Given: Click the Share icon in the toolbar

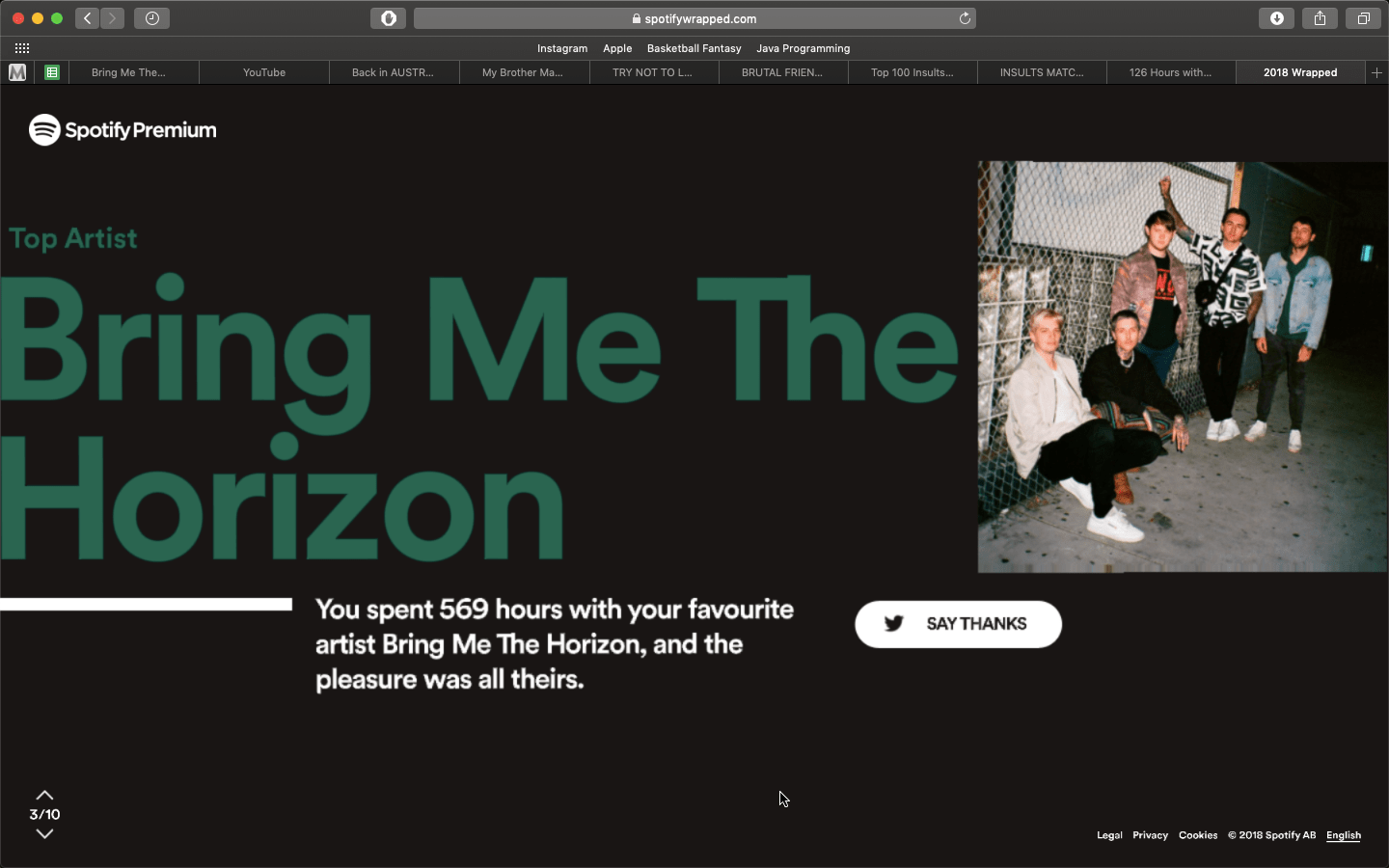Looking at the screenshot, I should (1320, 17).
